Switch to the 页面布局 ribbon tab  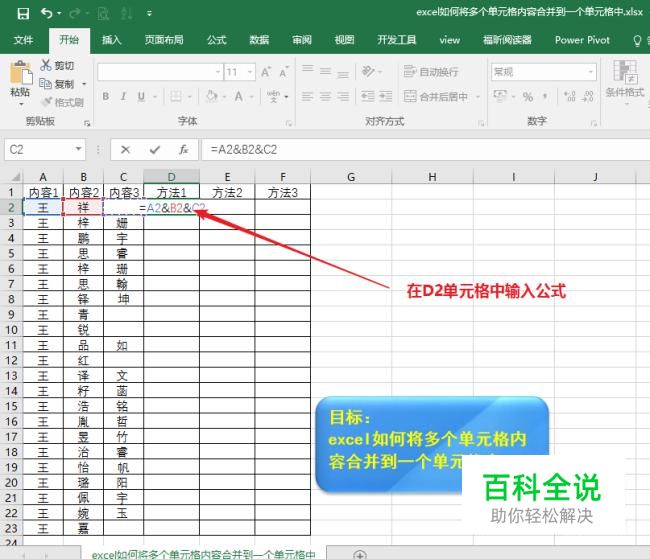(x=164, y=40)
